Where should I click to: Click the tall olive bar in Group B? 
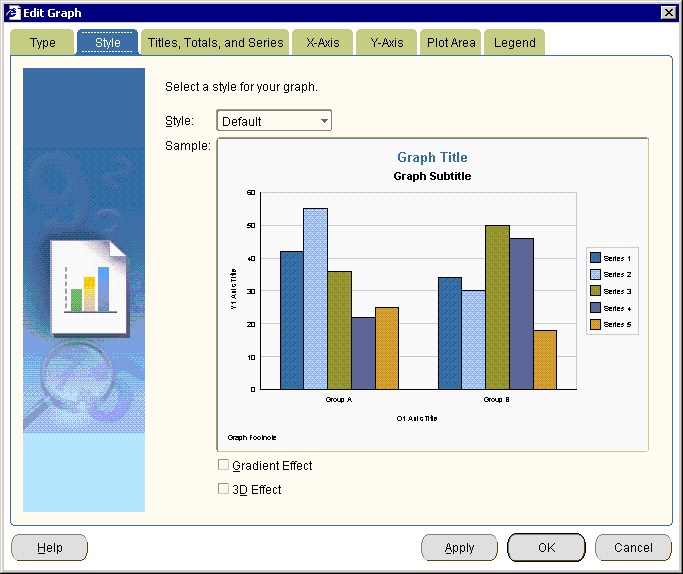coord(497,307)
